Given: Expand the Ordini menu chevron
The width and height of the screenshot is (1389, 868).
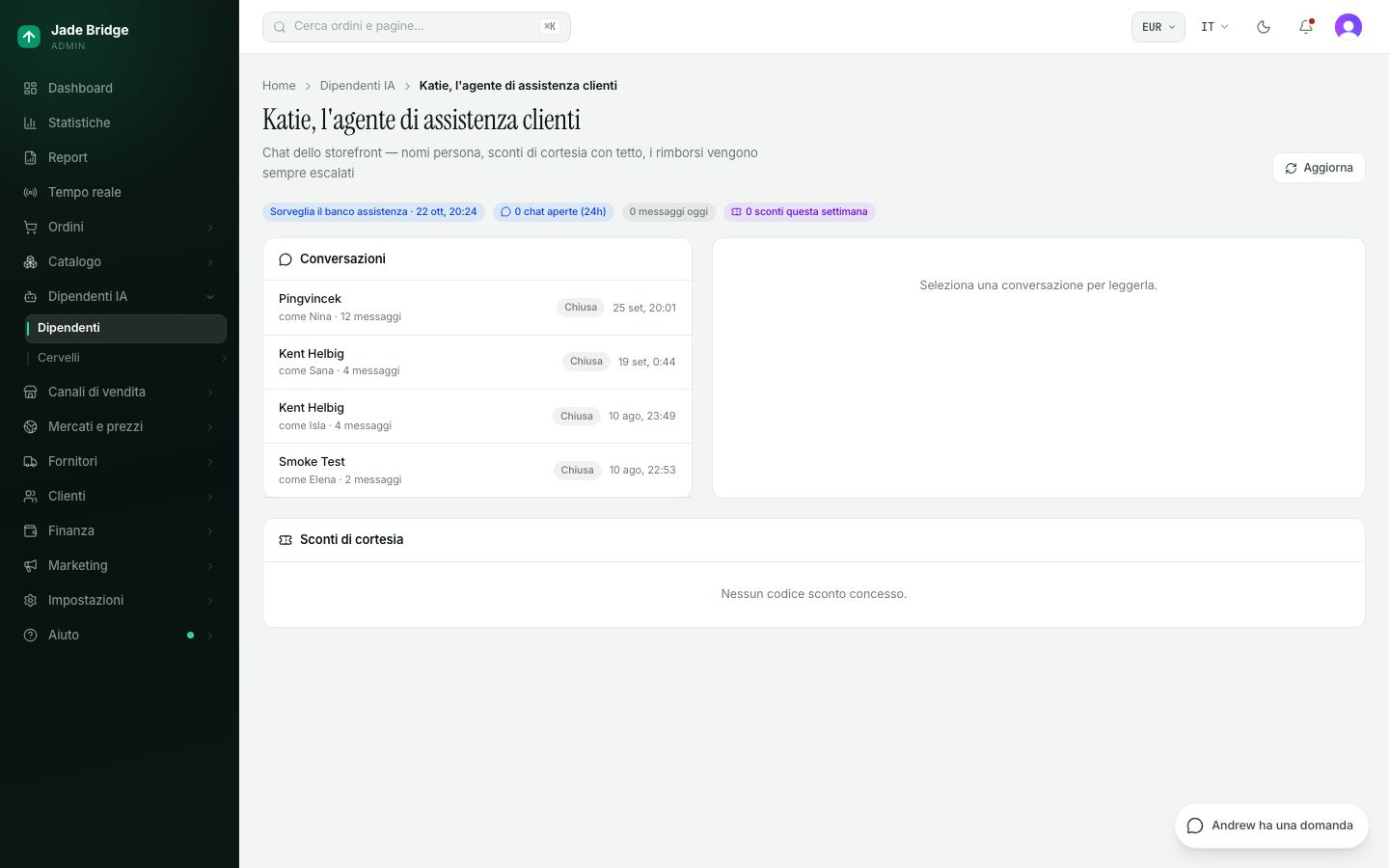Looking at the screenshot, I should pyautogui.click(x=210, y=228).
